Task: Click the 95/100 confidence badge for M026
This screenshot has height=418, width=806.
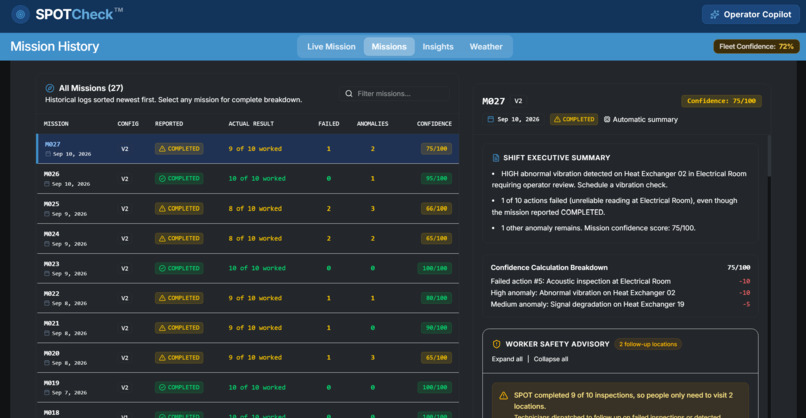Action: (x=436, y=178)
